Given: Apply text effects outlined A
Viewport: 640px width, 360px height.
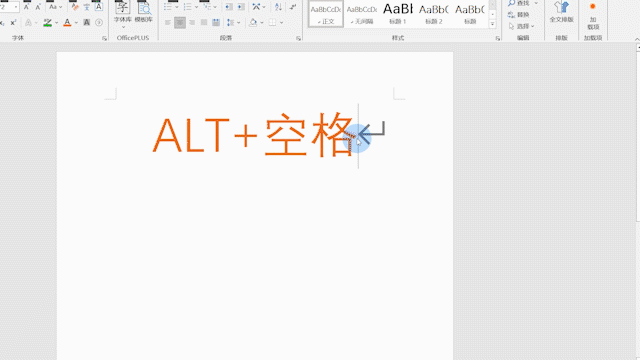Looking at the screenshot, I should [x=29, y=22].
